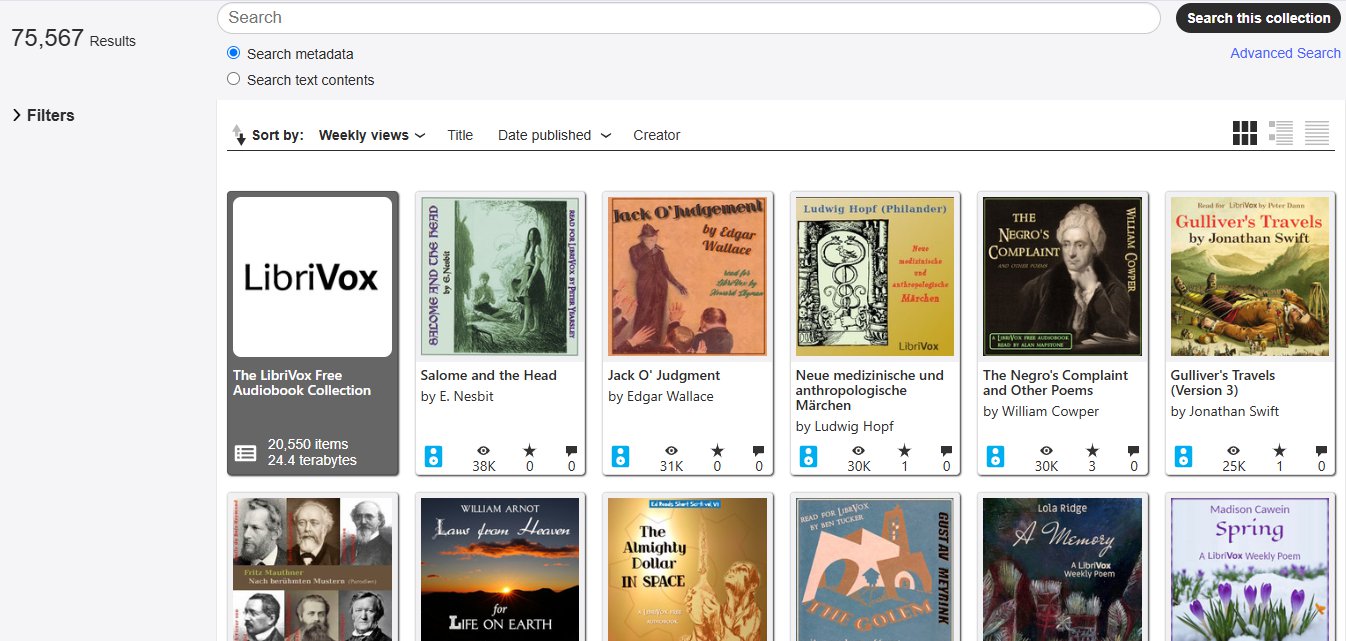Select the Search text contents radio button

pos(232,79)
